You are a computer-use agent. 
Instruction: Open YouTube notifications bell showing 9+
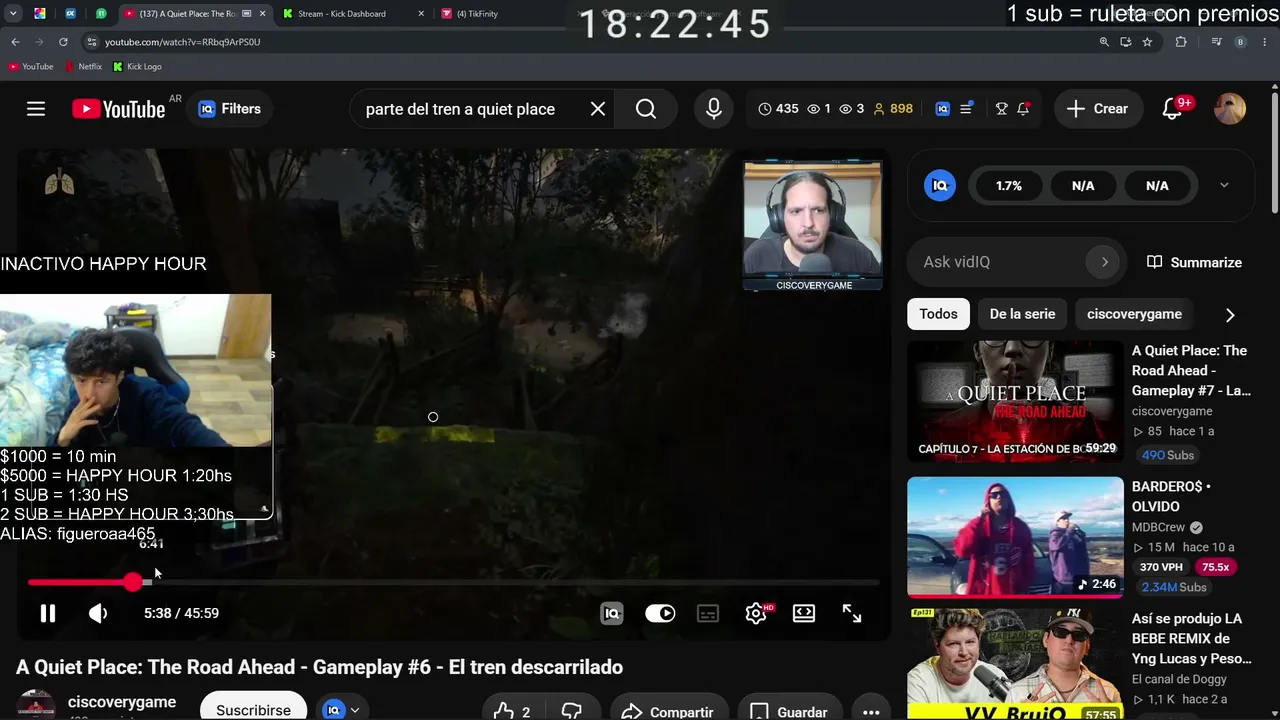click(x=1173, y=109)
